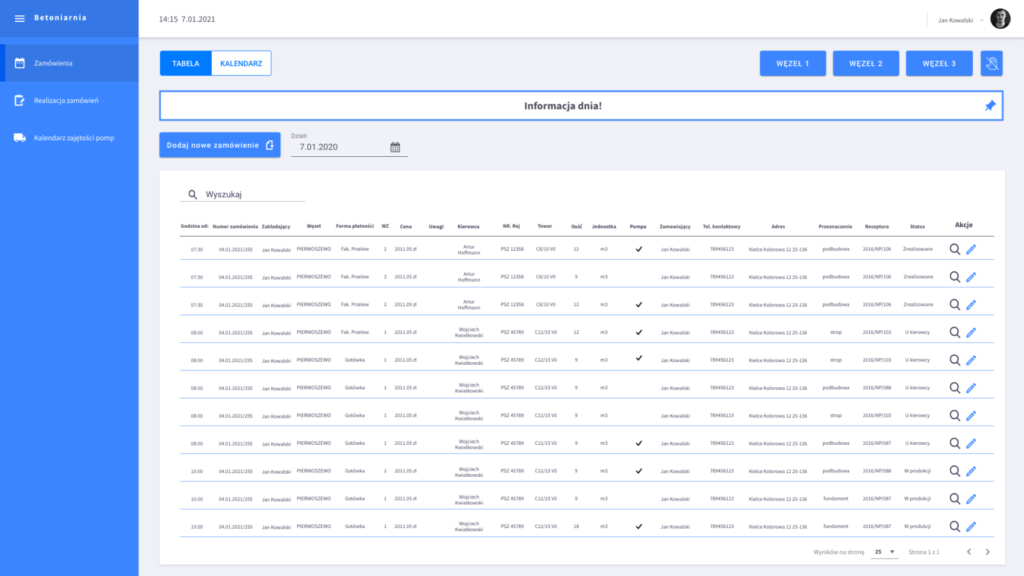Screen dimensions: 1024x576
Task: Toggle the Pompa checkmark in the last row
Action: [x=638, y=526]
